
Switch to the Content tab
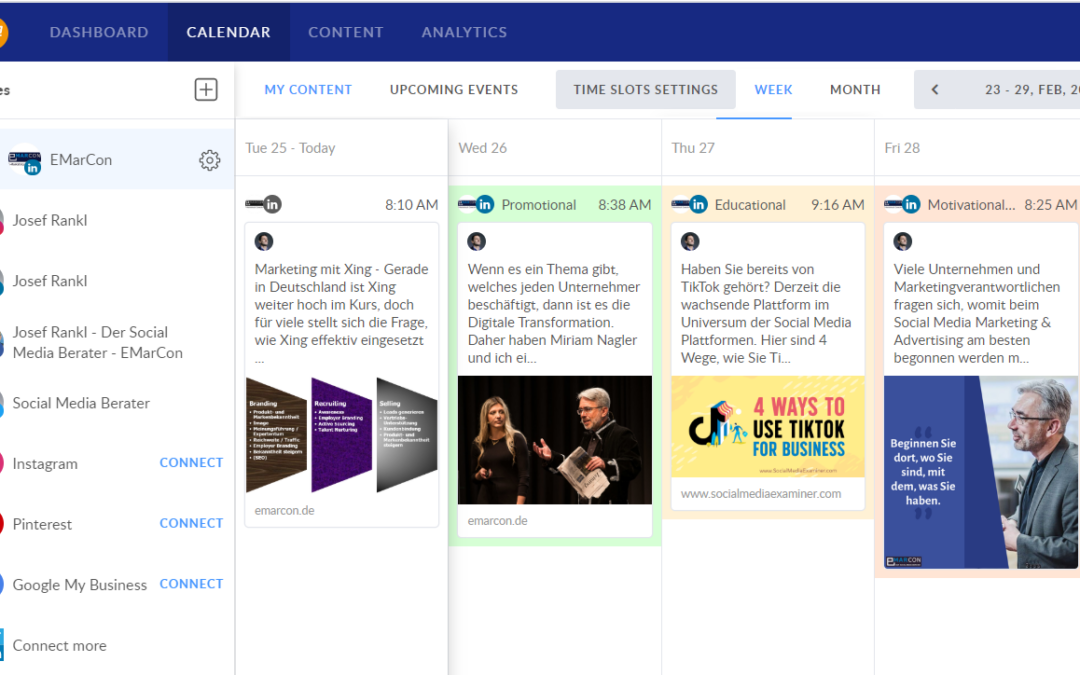coord(346,32)
